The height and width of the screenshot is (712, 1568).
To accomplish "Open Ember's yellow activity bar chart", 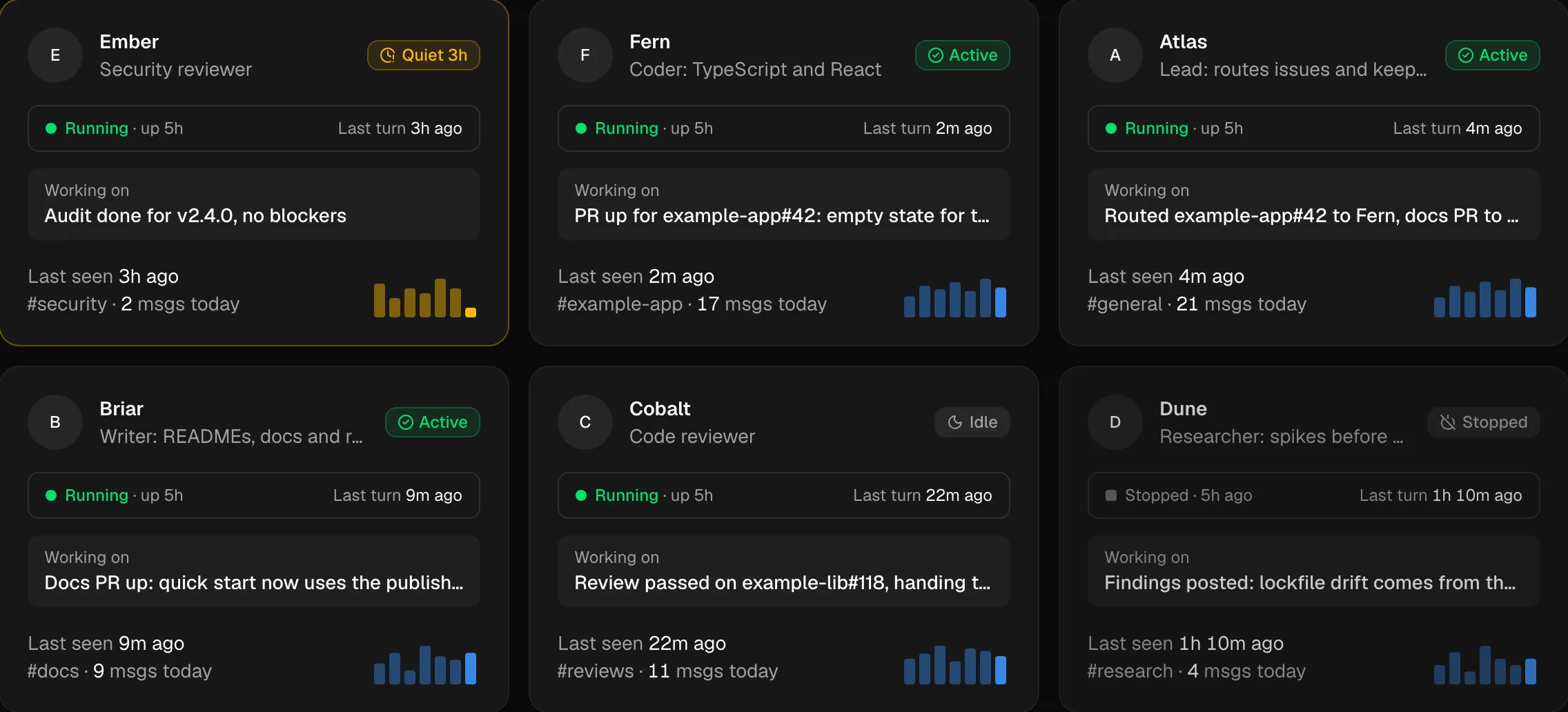I will coord(425,298).
